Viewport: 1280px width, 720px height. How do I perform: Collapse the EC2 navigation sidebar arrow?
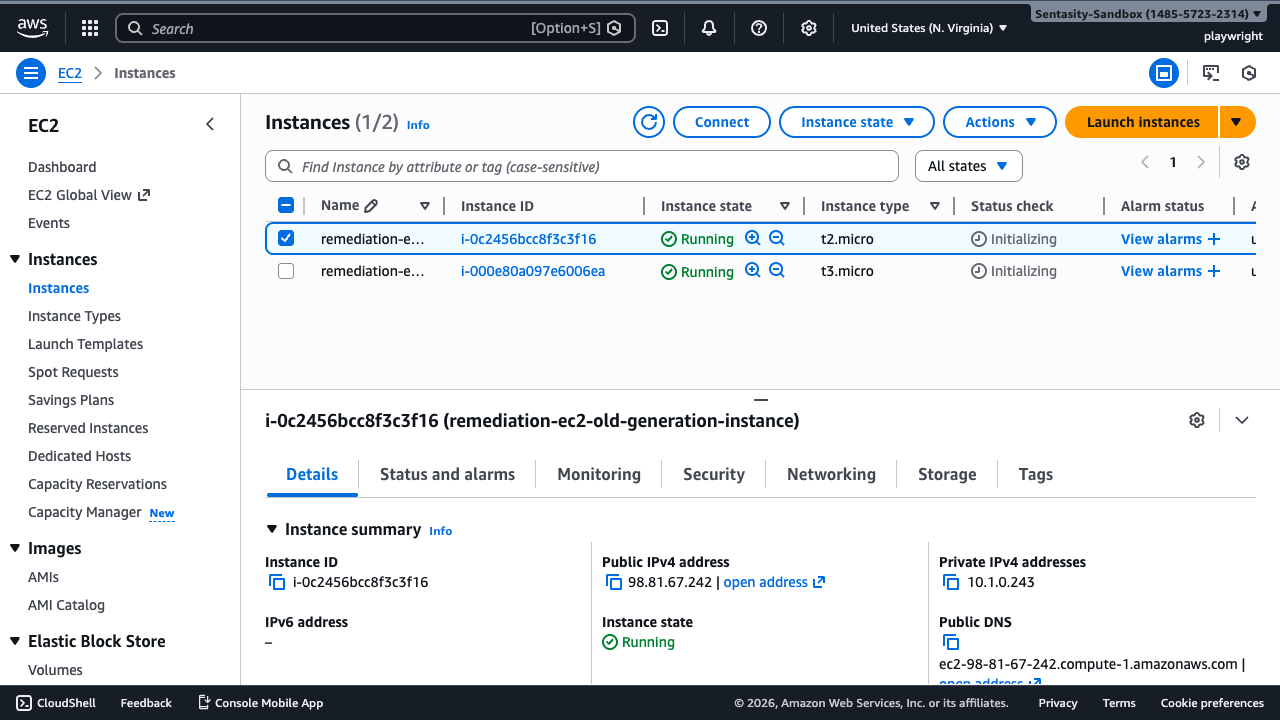click(210, 124)
